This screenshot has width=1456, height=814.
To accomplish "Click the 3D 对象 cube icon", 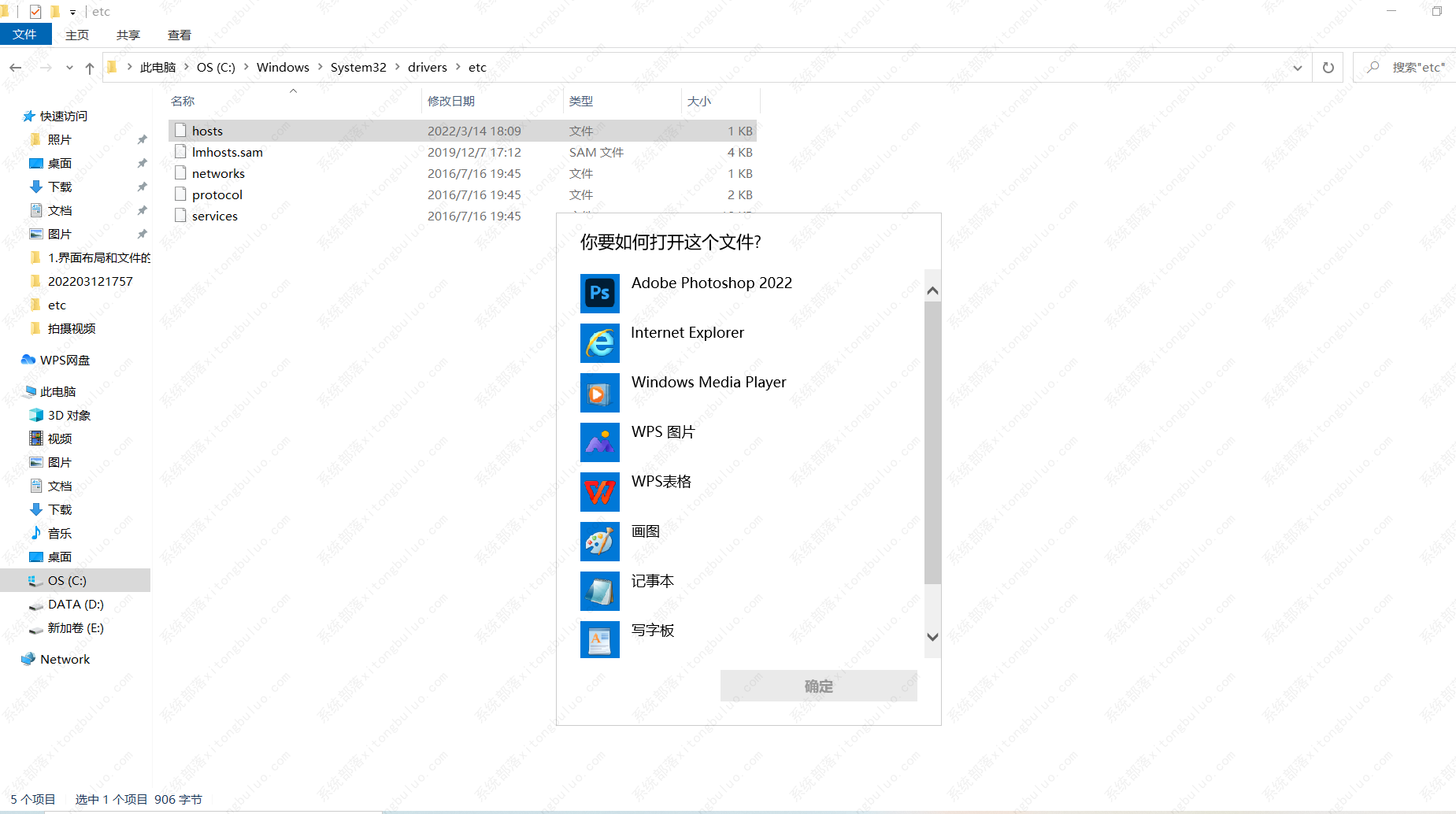I will 35,415.
